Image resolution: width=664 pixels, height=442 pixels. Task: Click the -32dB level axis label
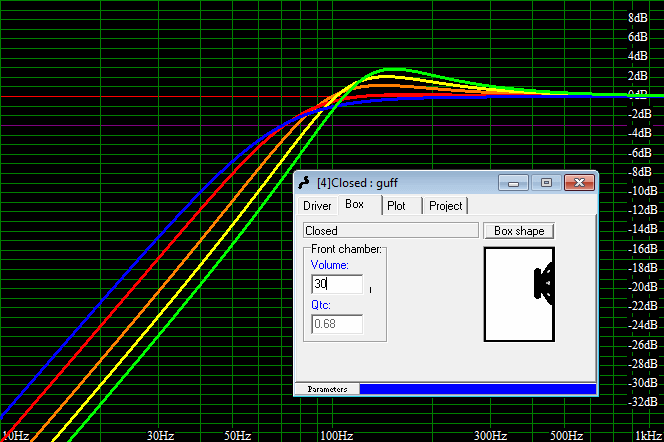(642, 402)
